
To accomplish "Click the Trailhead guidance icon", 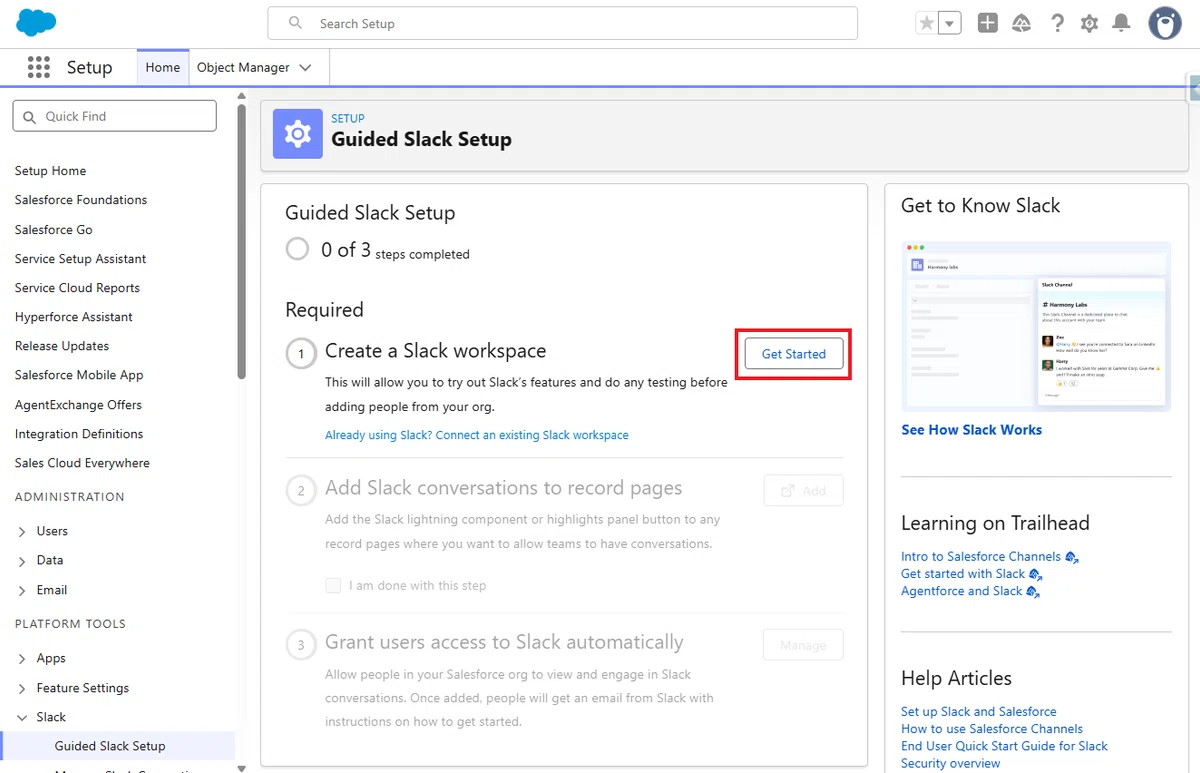I will (1021, 23).
